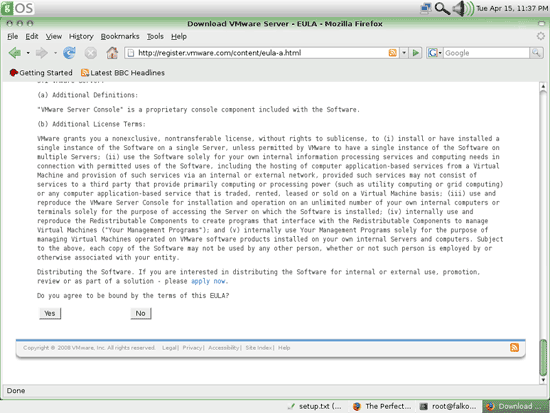The image size is (550, 413).
Task: Go to the Home page icon
Action: pyautogui.click(x=112, y=53)
